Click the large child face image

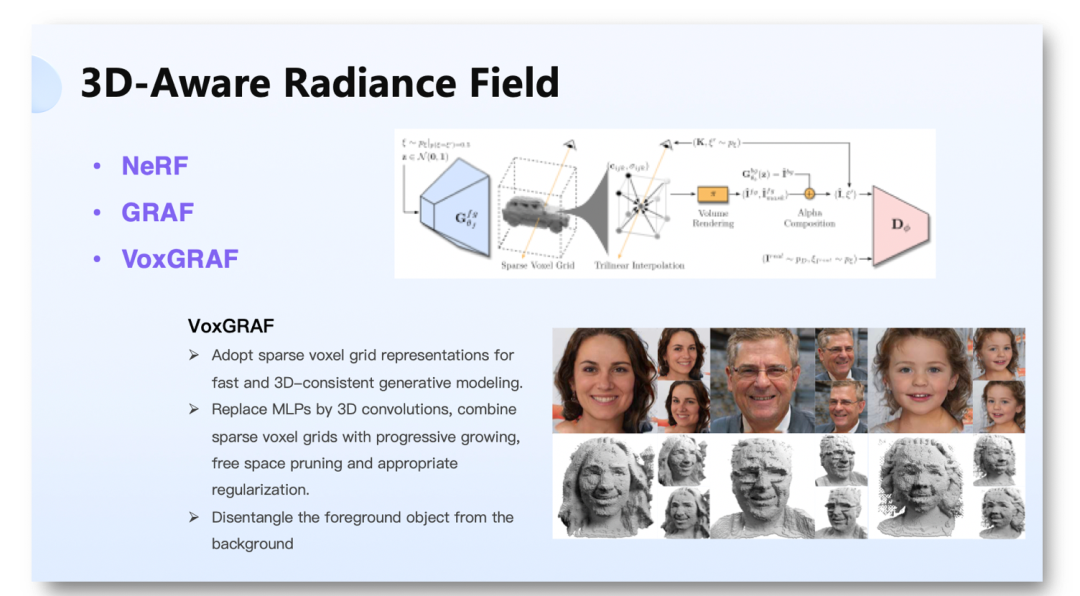pos(920,380)
